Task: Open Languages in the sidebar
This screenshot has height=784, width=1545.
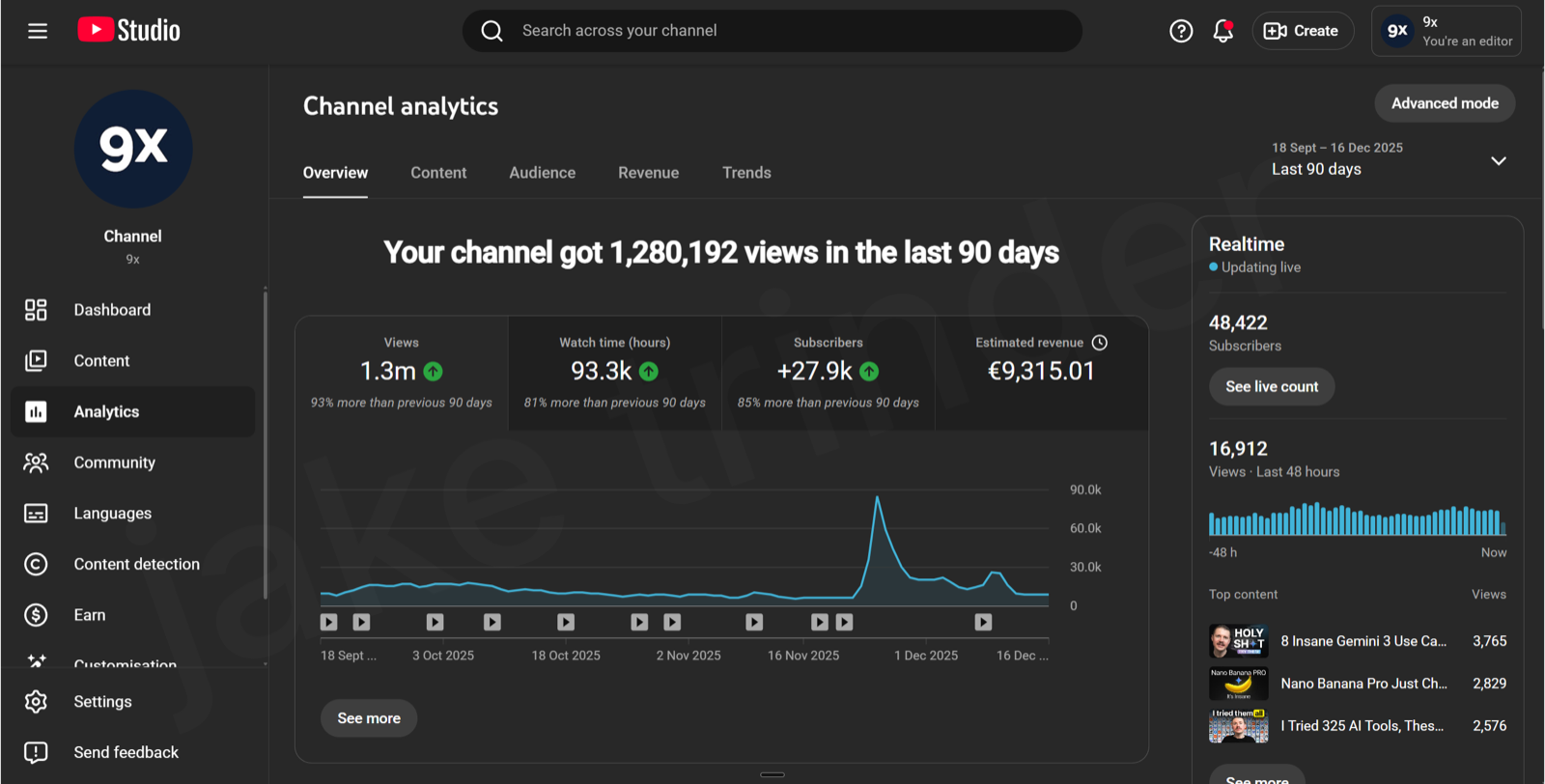Action: (x=133, y=514)
